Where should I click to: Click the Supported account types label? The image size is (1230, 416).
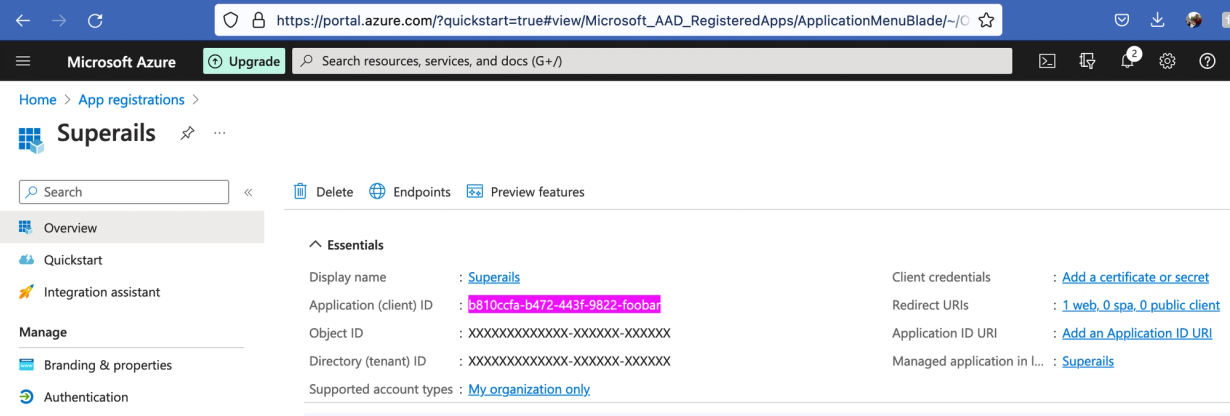(x=381, y=389)
